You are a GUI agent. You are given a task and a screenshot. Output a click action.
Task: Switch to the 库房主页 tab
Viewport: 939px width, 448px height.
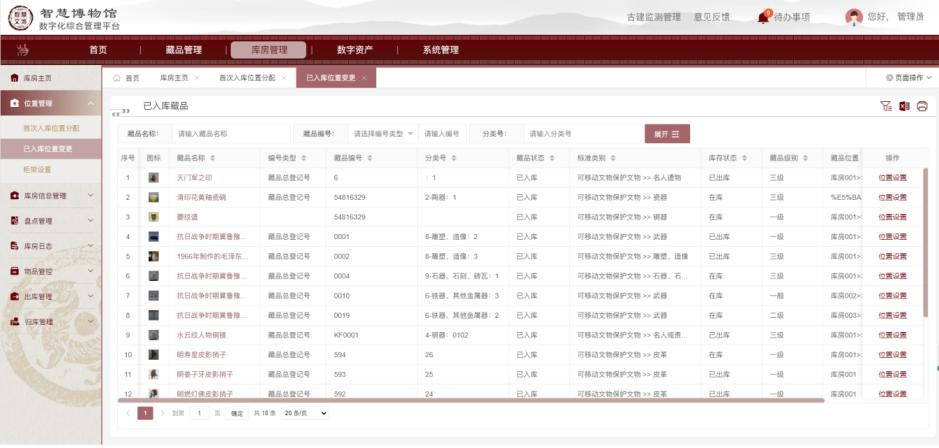coord(173,77)
